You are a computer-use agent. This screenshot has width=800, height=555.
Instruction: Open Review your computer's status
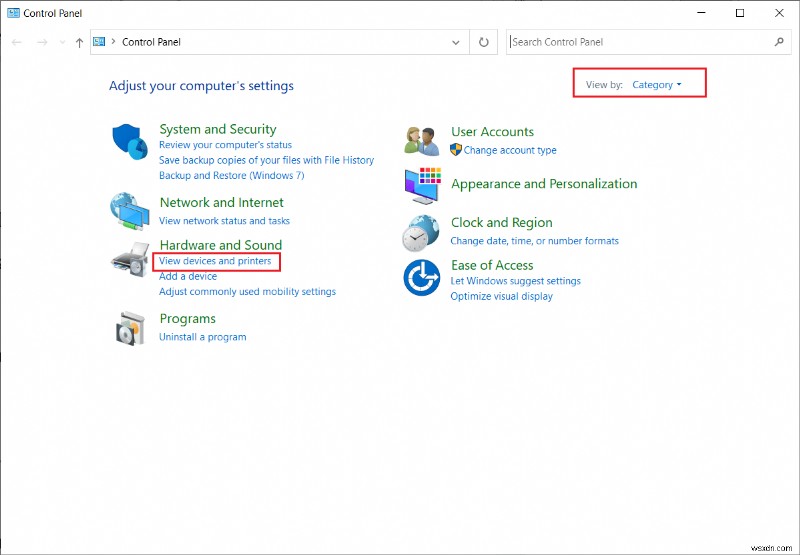click(226, 145)
